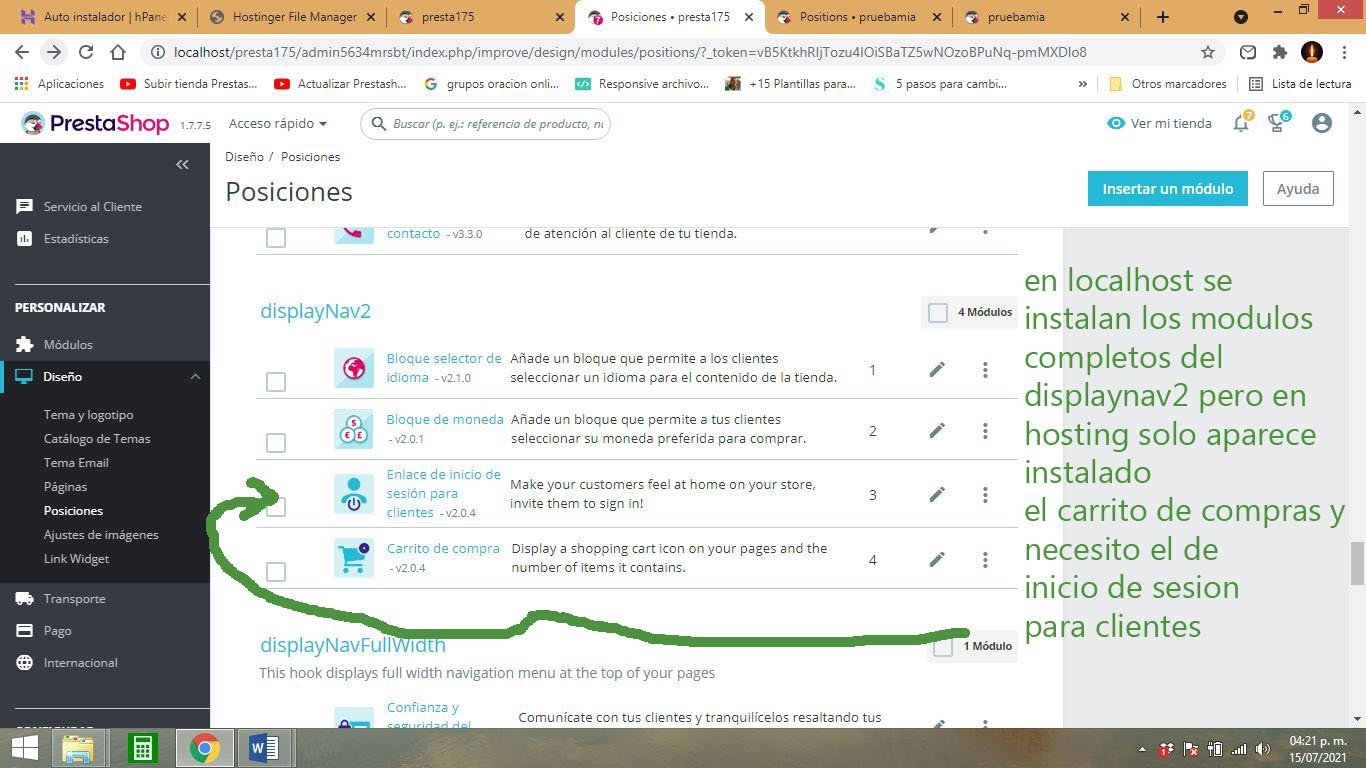Click the Diseño breadcrumb link
The width and height of the screenshot is (1366, 768).
244,157
